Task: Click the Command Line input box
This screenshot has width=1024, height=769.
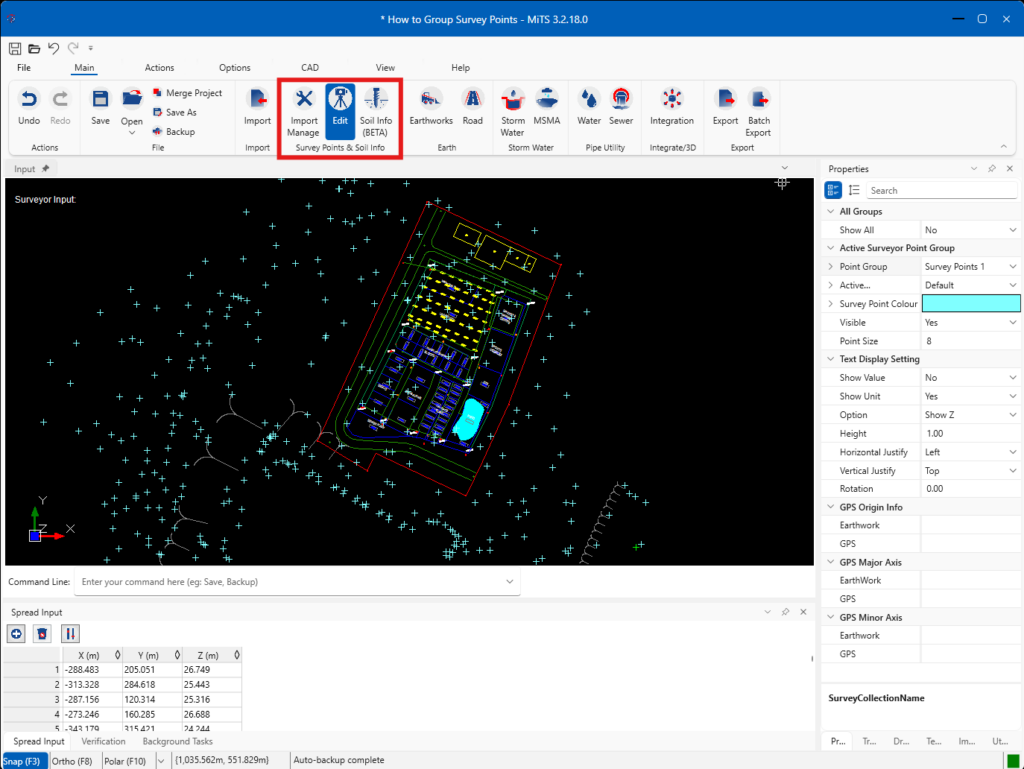Action: point(297,582)
